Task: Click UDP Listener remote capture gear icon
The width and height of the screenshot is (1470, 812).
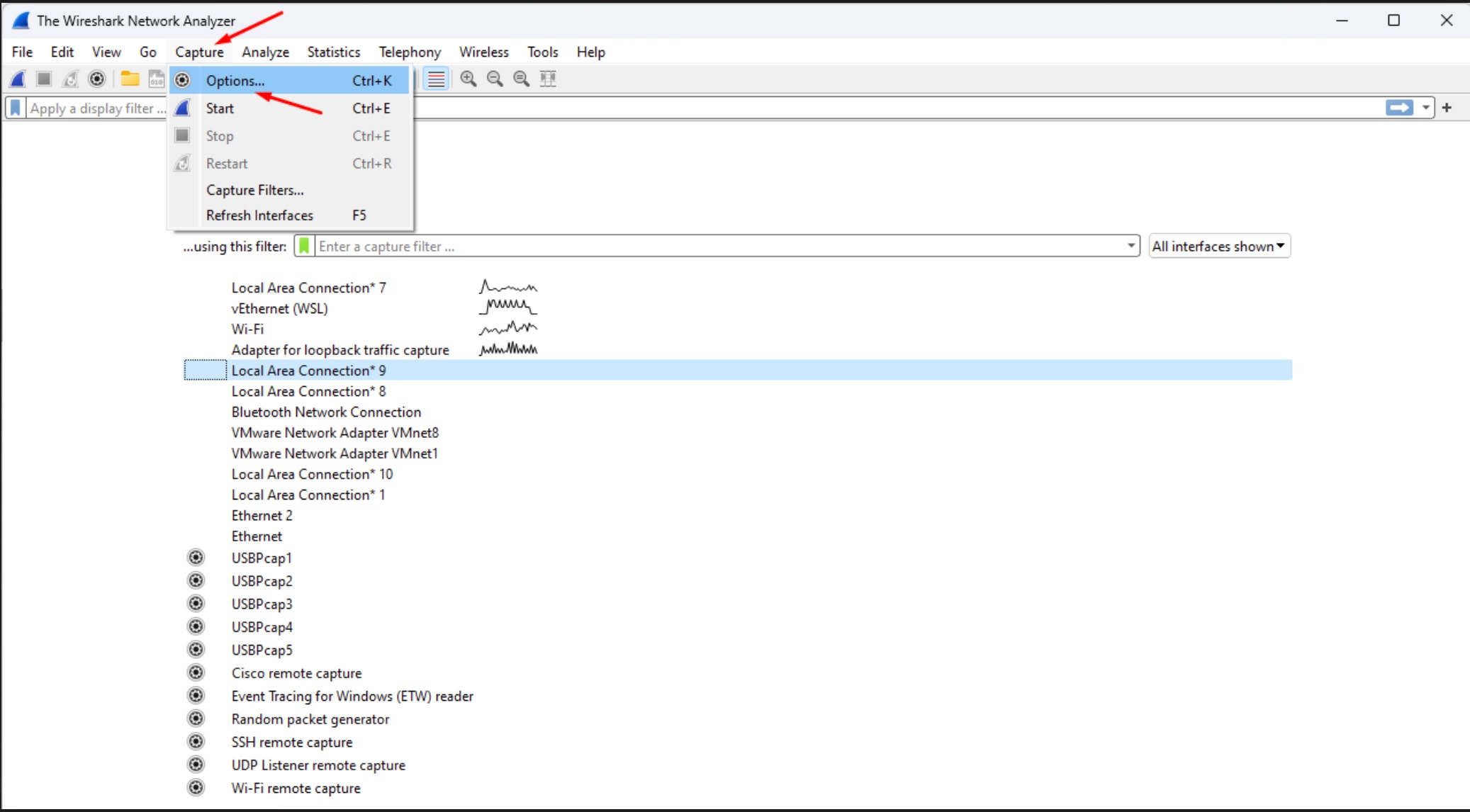Action: 196,765
